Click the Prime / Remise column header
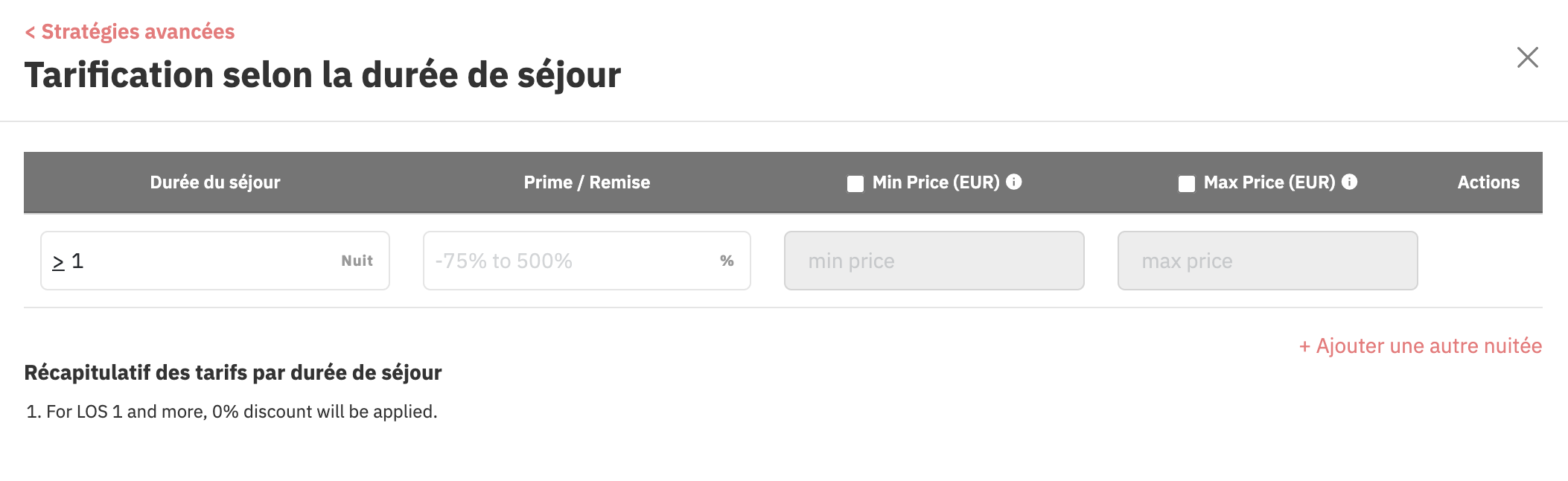The image size is (1568, 481). tap(587, 182)
